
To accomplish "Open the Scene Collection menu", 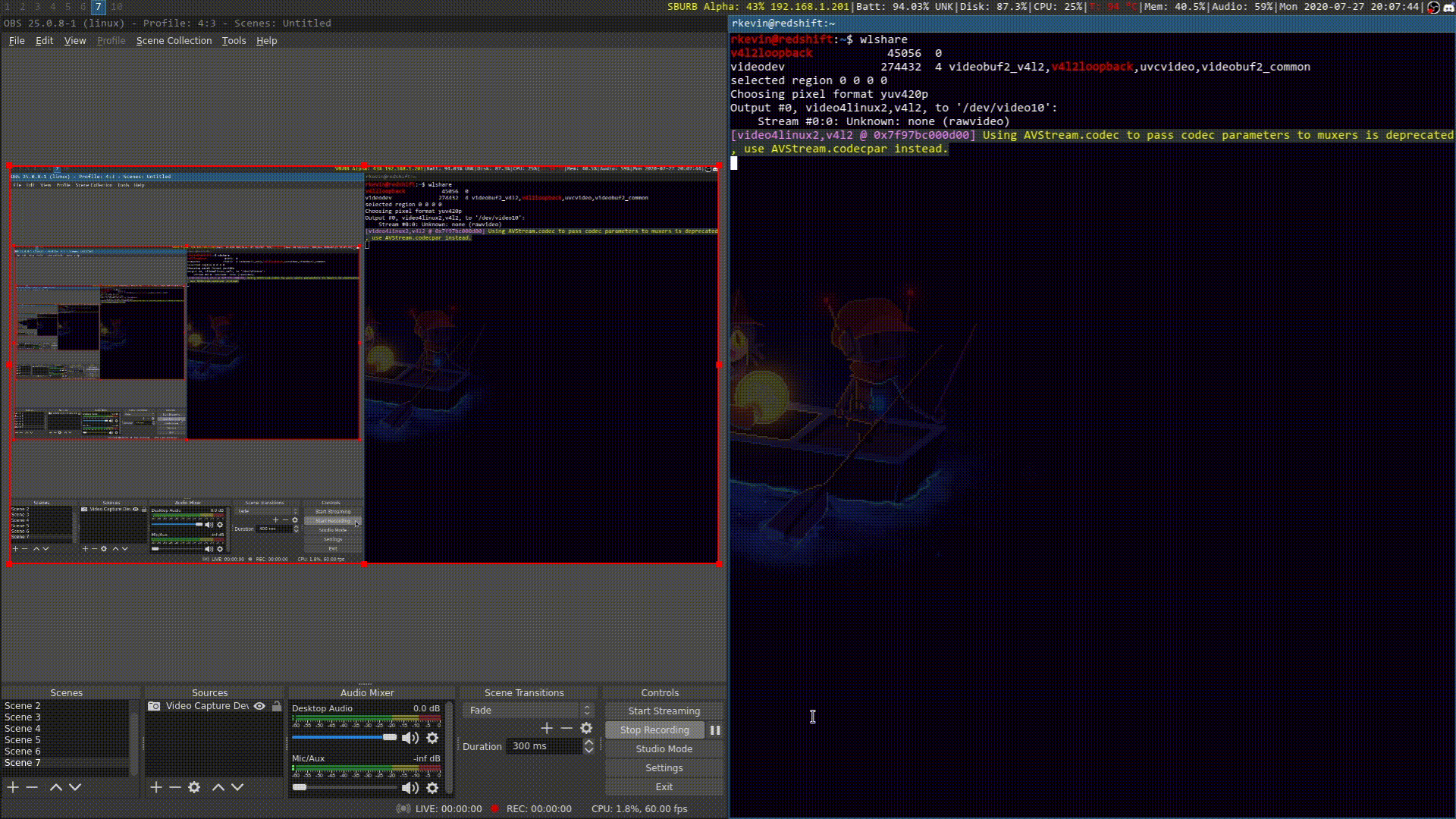I will point(174,41).
